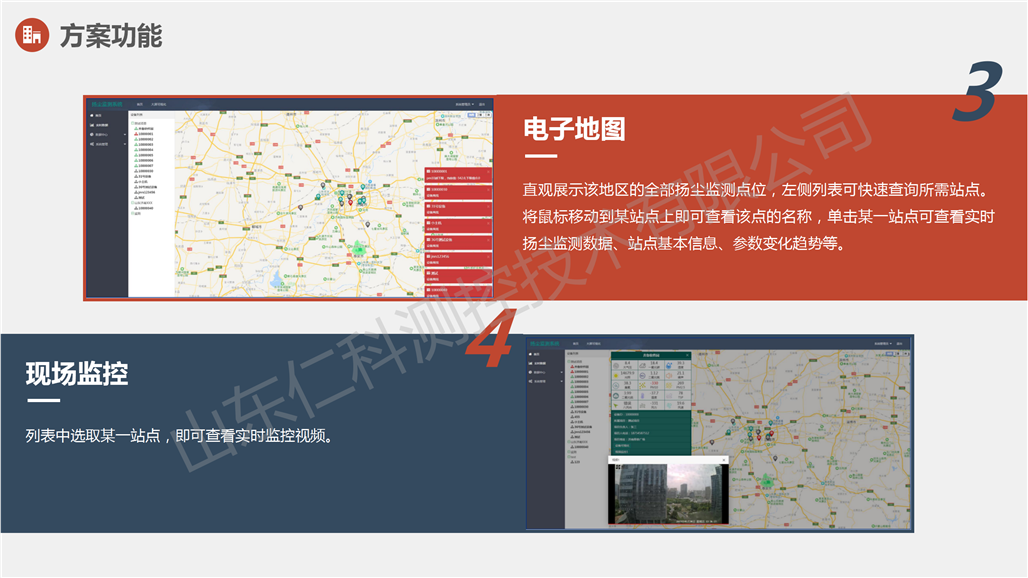This screenshot has height=578, width=1028.
Task: Click fullscreen icon in video top-left corner
Action: (x=618, y=467)
